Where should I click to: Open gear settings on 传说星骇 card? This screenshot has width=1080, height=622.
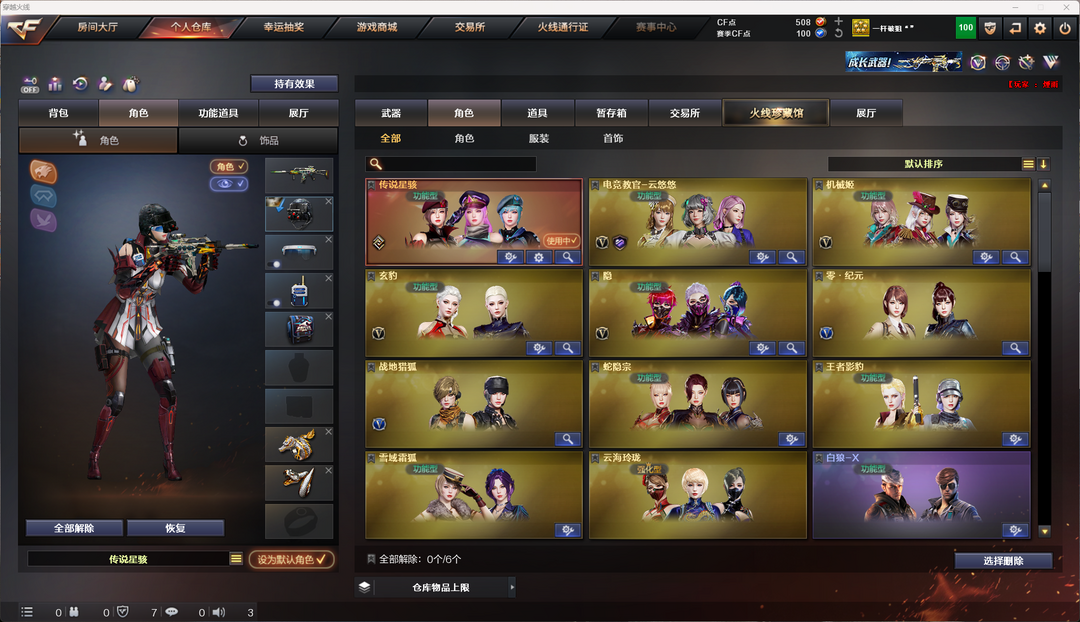coord(539,258)
